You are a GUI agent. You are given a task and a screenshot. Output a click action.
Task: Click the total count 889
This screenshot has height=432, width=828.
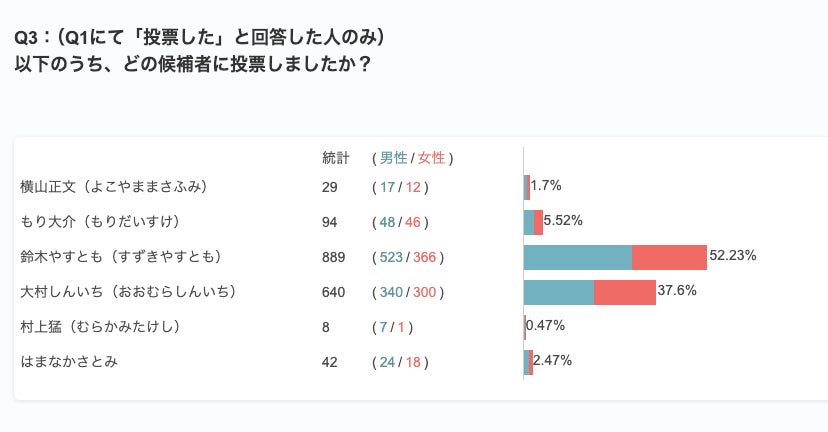[x=334, y=257]
